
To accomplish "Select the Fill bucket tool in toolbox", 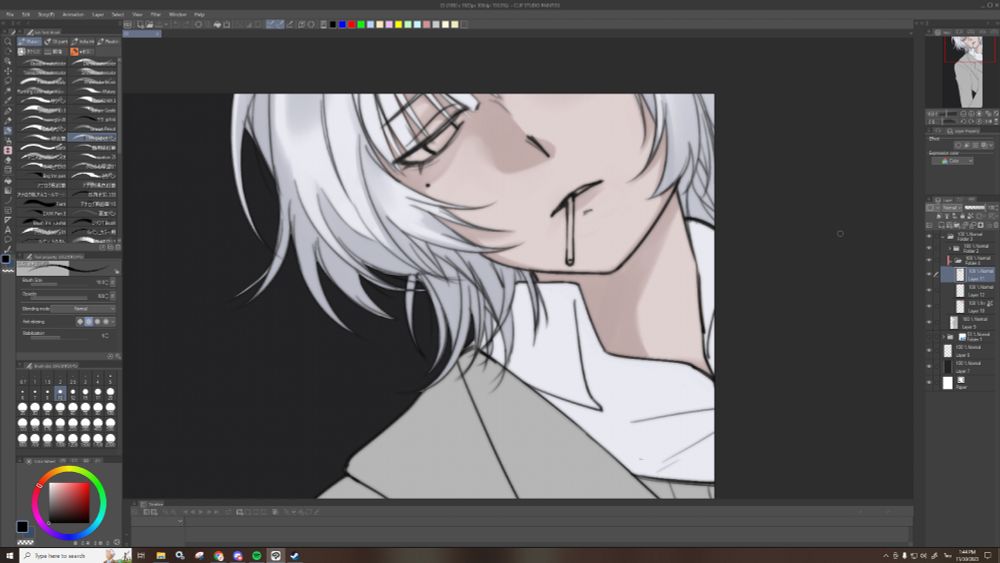I will tap(8, 180).
